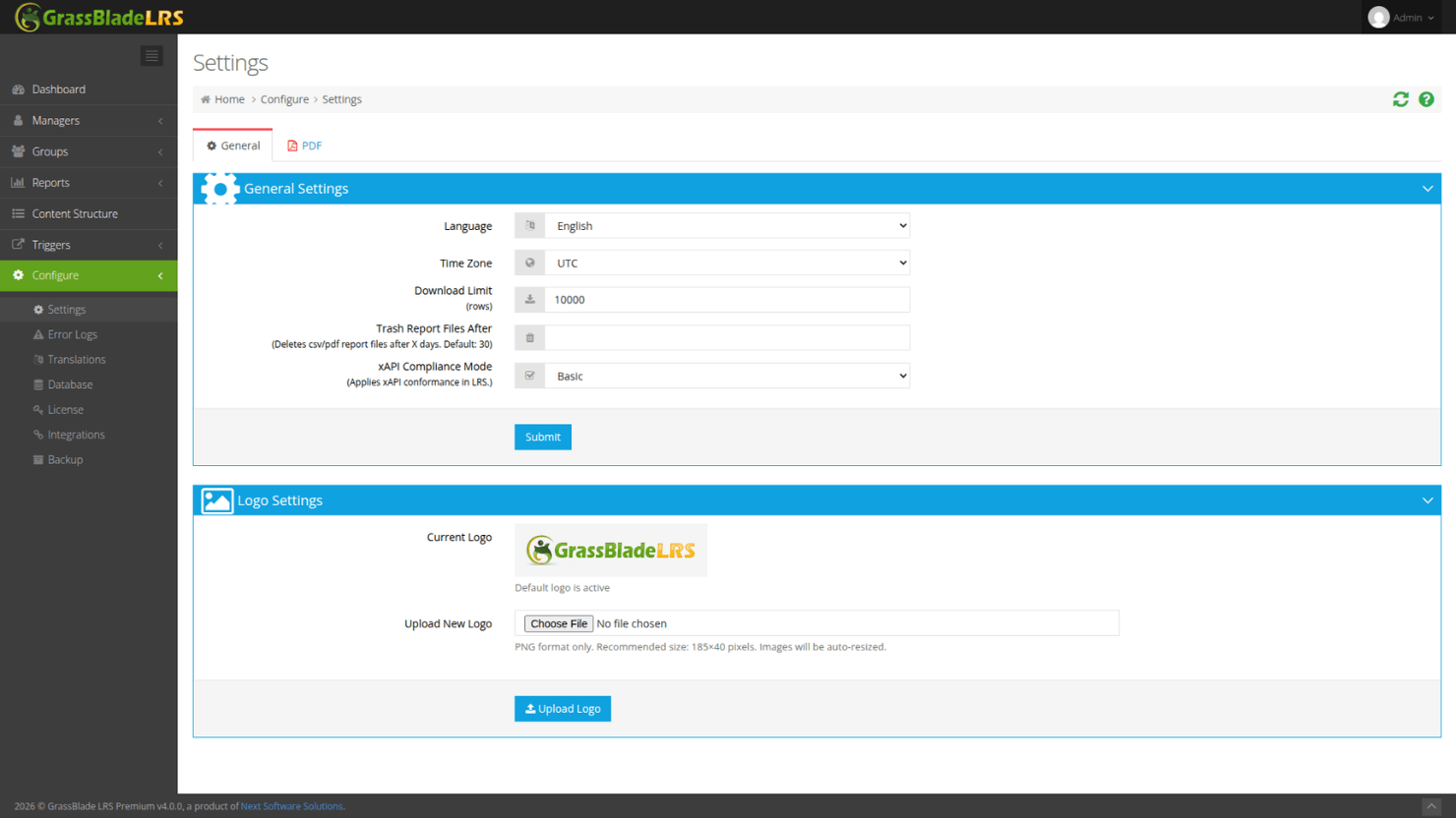Go to Configure in the breadcrumb

point(284,99)
